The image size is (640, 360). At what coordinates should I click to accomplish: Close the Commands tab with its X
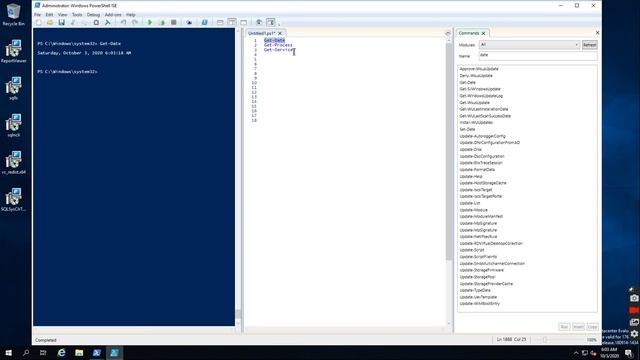[483, 33]
